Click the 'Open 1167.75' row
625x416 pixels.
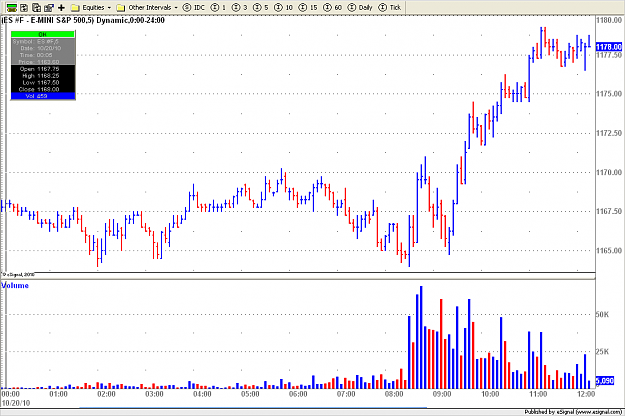pos(43,69)
